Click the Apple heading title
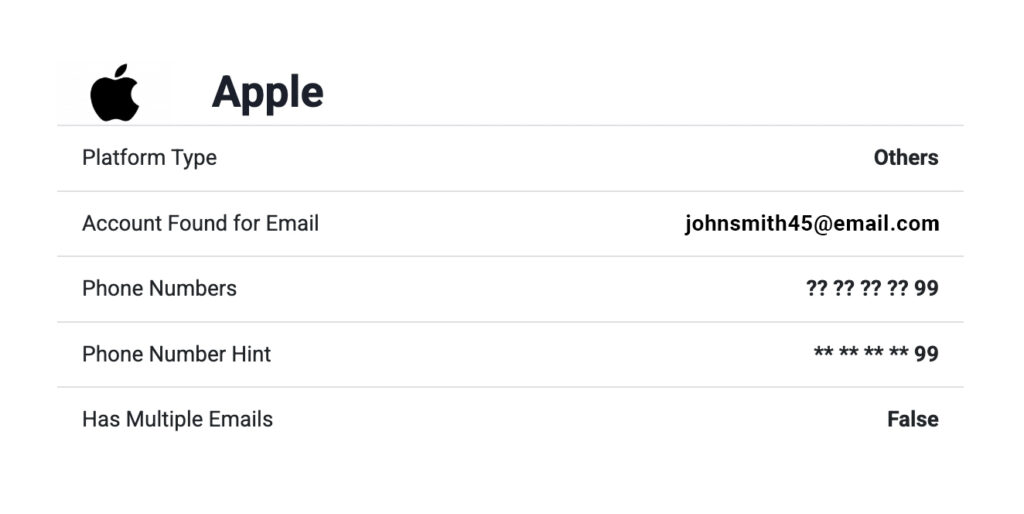This screenshot has height=514, width=1024. click(267, 92)
